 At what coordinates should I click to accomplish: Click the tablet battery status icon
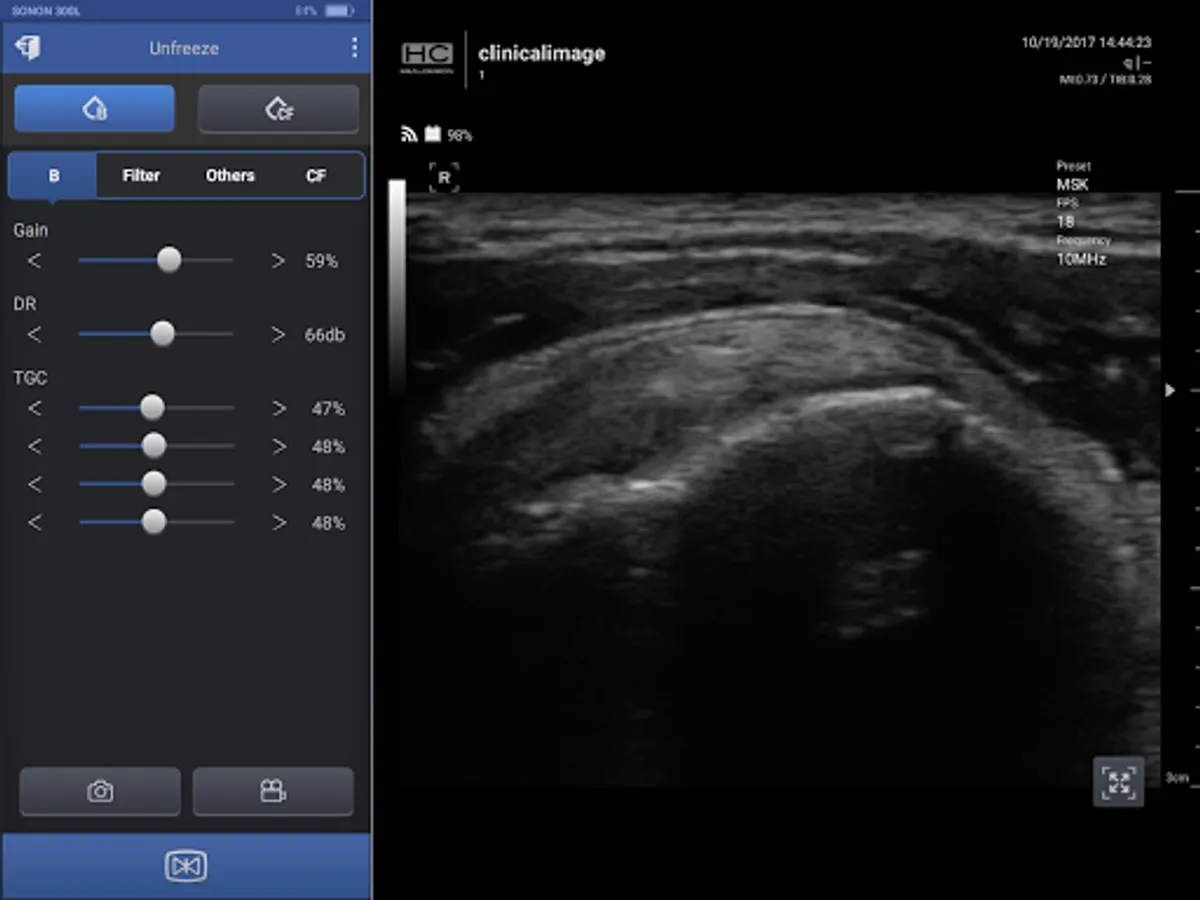point(339,10)
